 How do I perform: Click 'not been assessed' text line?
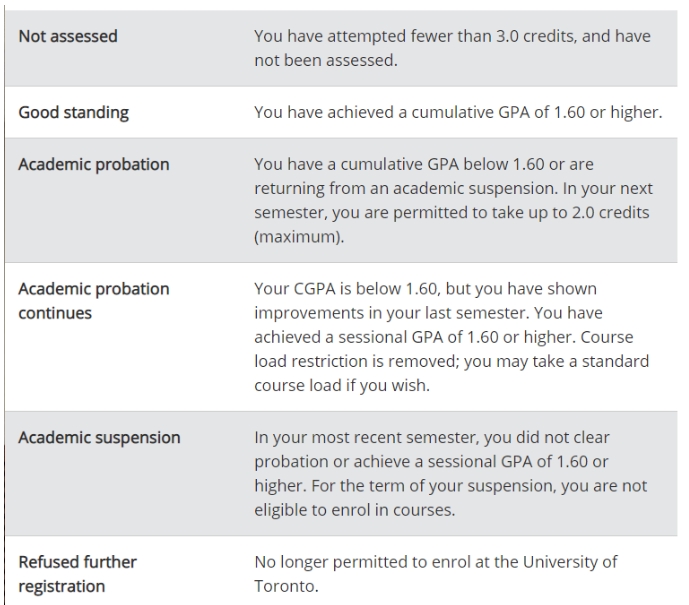(x=326, y=60)
